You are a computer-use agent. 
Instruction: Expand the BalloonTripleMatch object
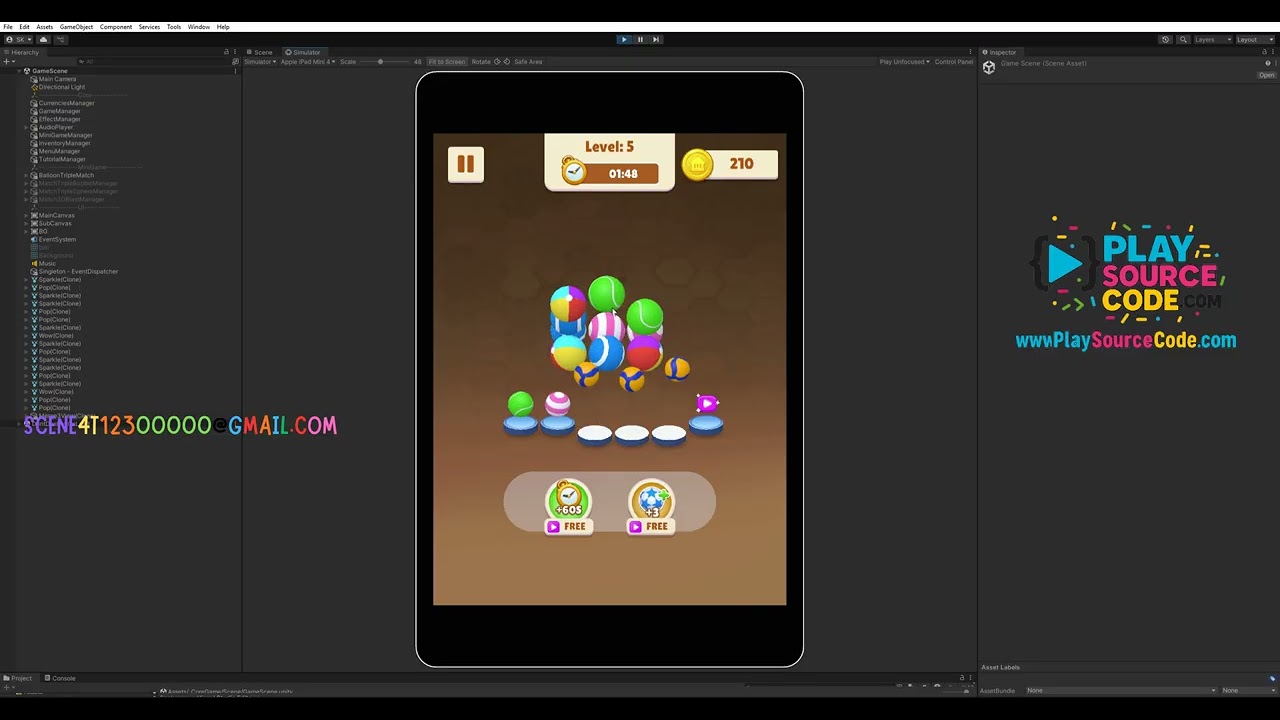[27, 175]
